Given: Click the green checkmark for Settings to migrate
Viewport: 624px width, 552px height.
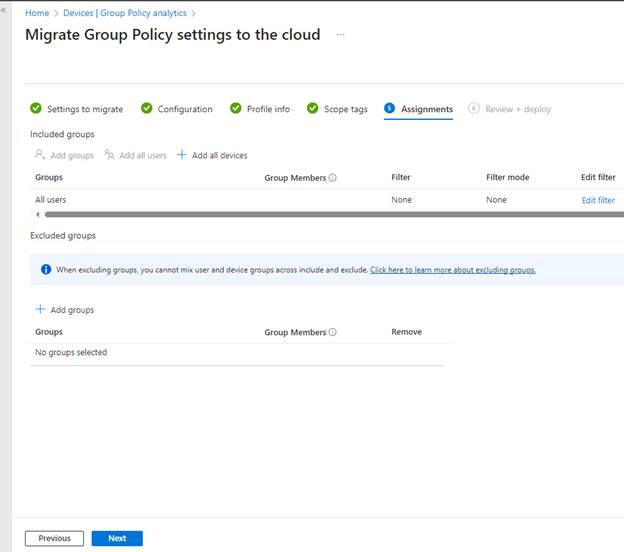Looking at the screenshot, I should [x=36, y=109].
